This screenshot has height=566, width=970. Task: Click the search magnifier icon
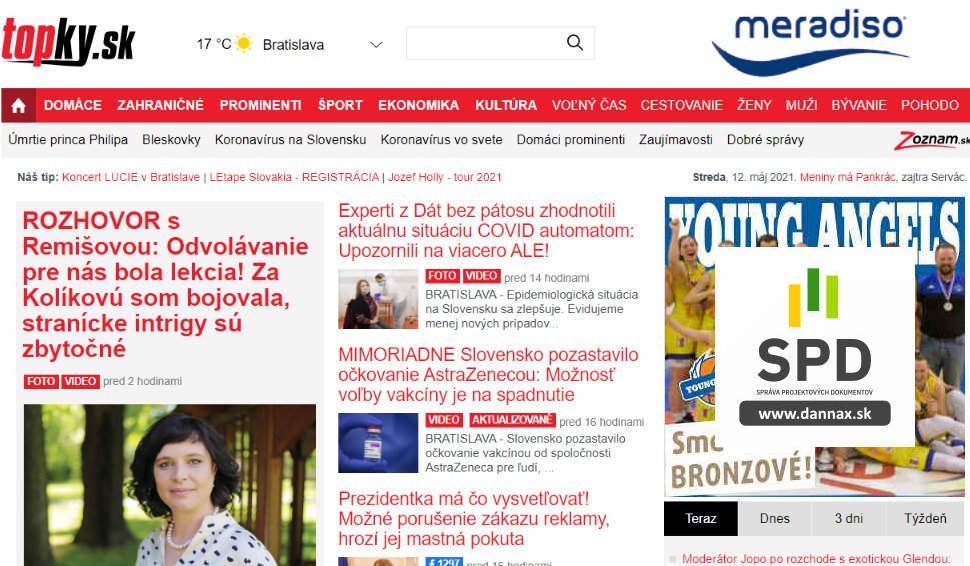(575, 43)
